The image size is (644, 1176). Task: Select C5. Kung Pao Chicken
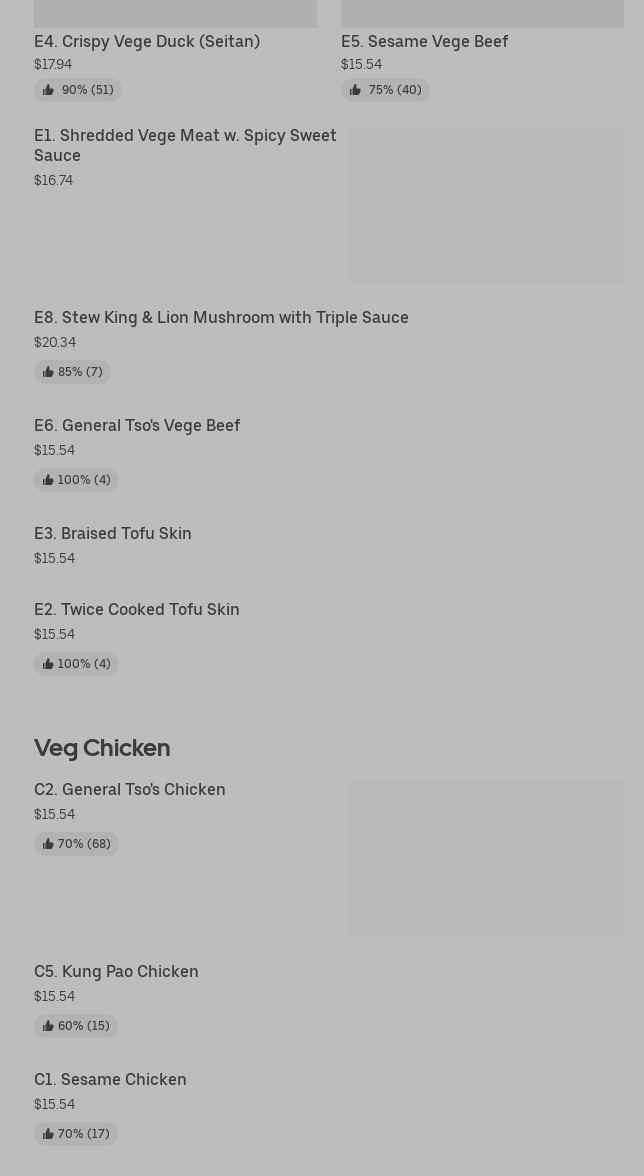coord(116,971)
